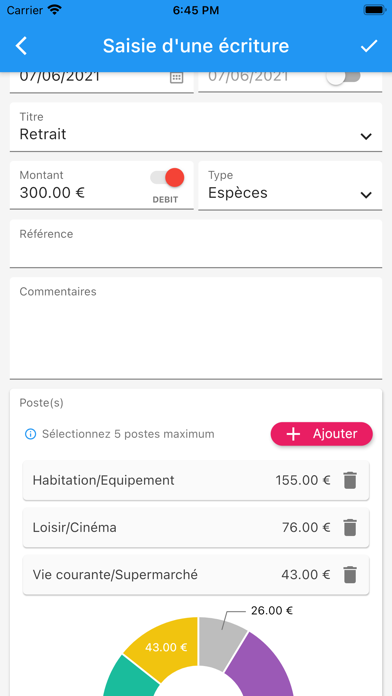Delete the Loisir/Cinéma poste
Screen dimensions: 392x696
350,527
